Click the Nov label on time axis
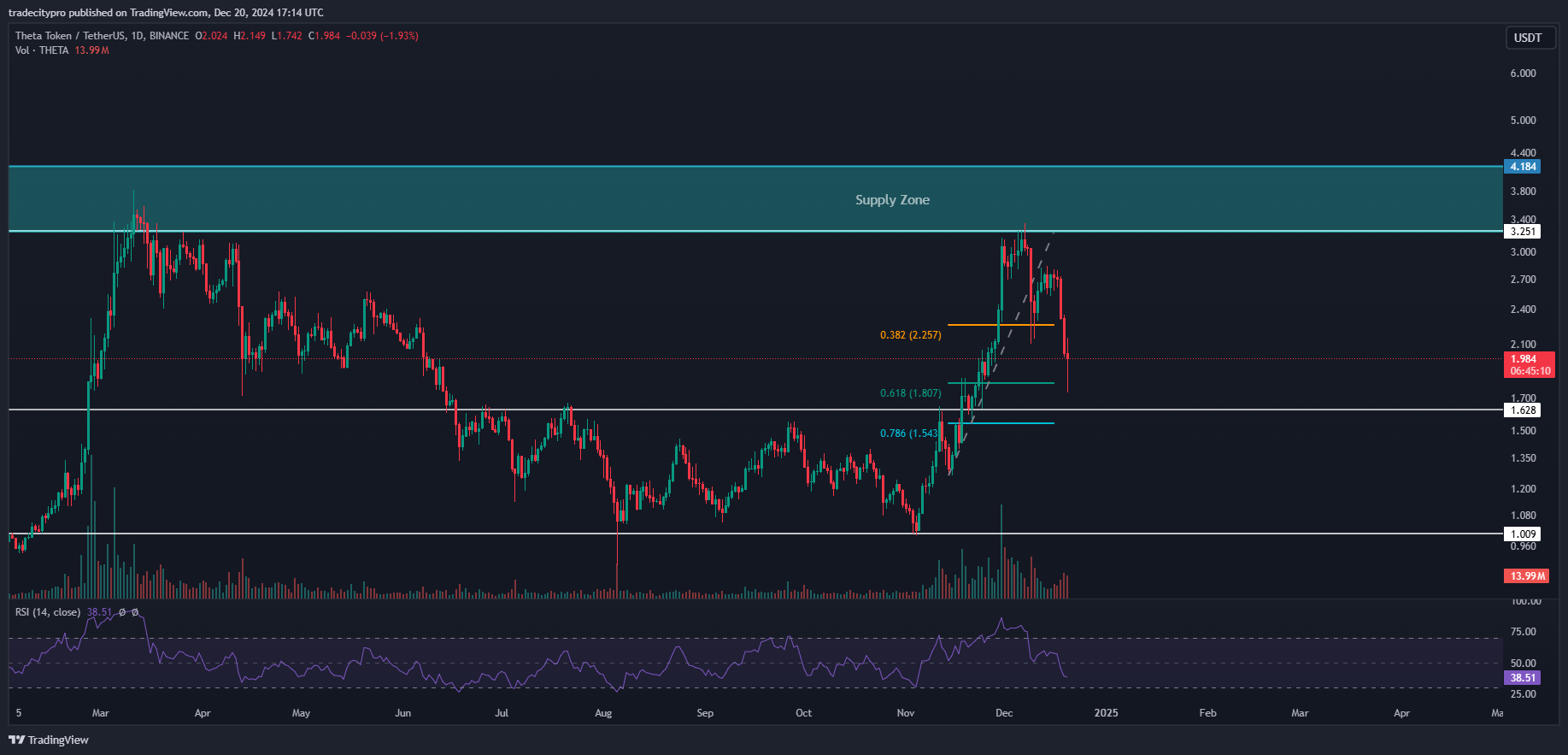The width and height of the screenshot is (1568, 755). click(x=906, y=713)
